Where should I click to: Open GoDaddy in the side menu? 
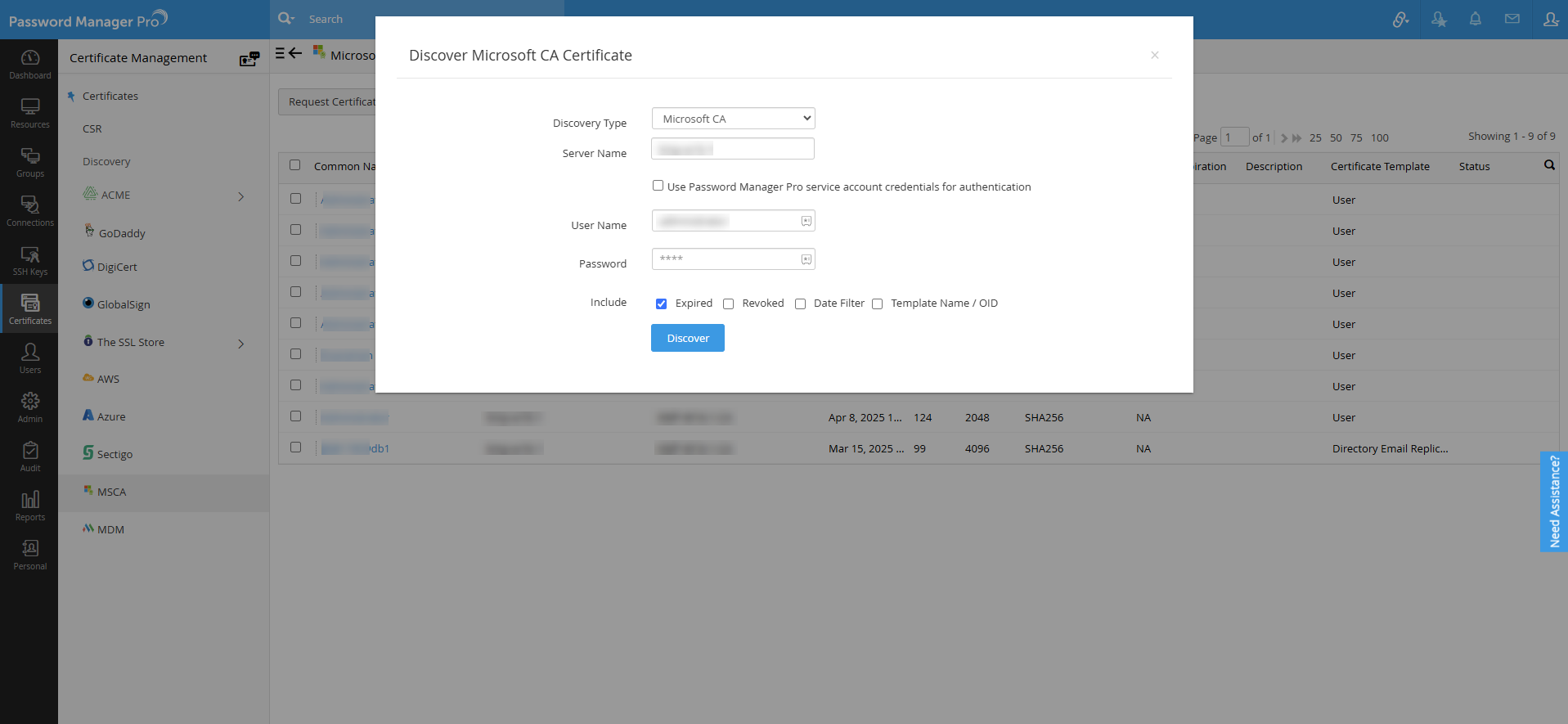click(122, 233)
